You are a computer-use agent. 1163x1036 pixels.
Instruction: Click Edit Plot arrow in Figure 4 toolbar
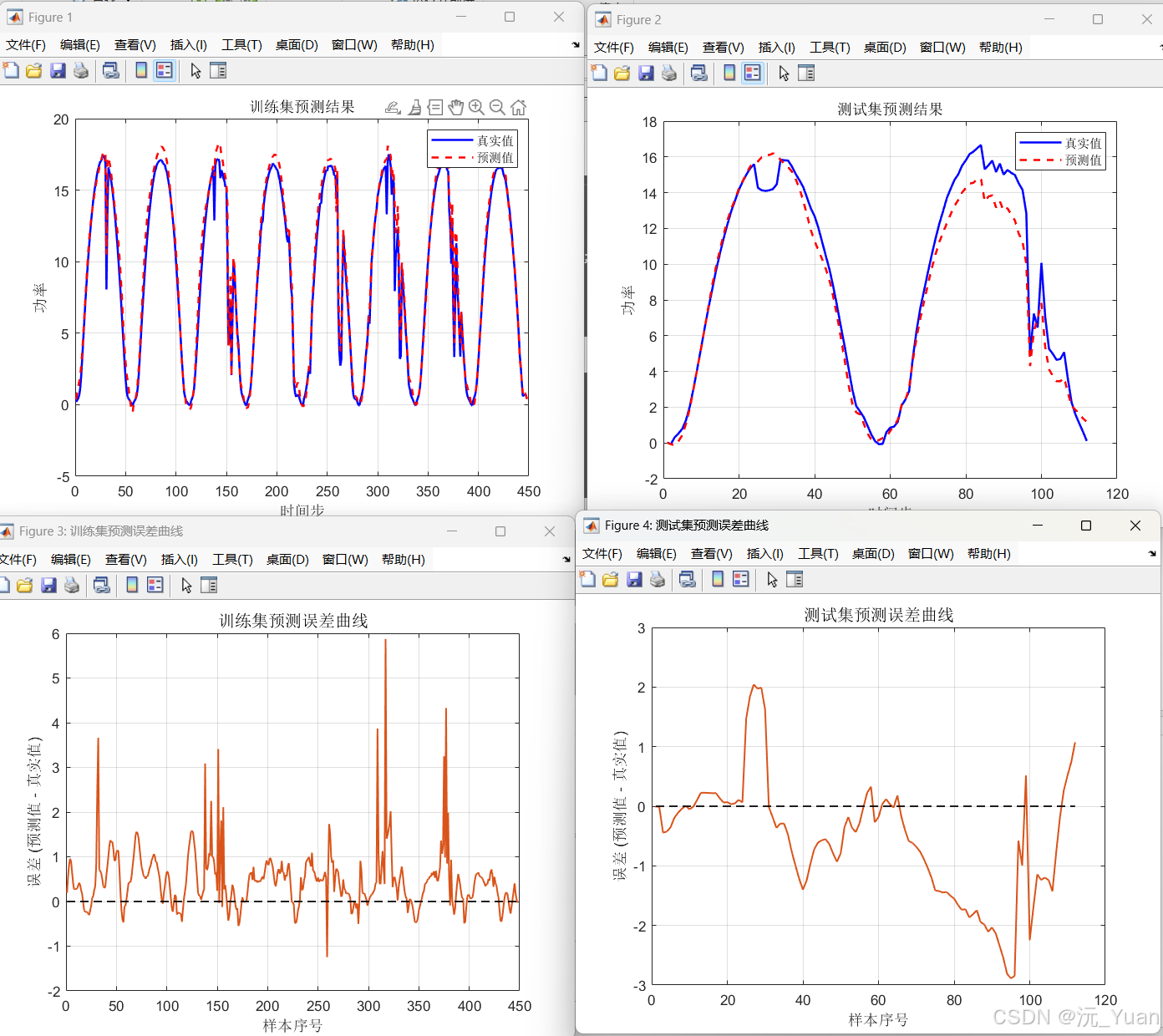coord(772,580)
